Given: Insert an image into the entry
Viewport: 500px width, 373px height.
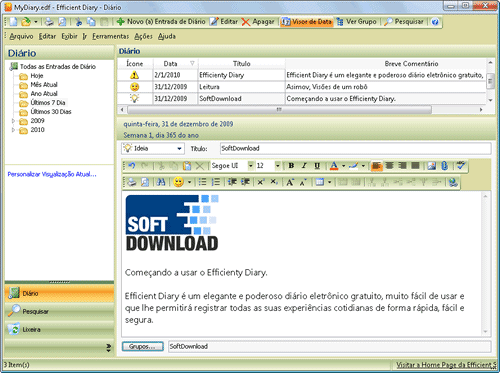Looking at the screenshot, I should [x=432, y=166].
